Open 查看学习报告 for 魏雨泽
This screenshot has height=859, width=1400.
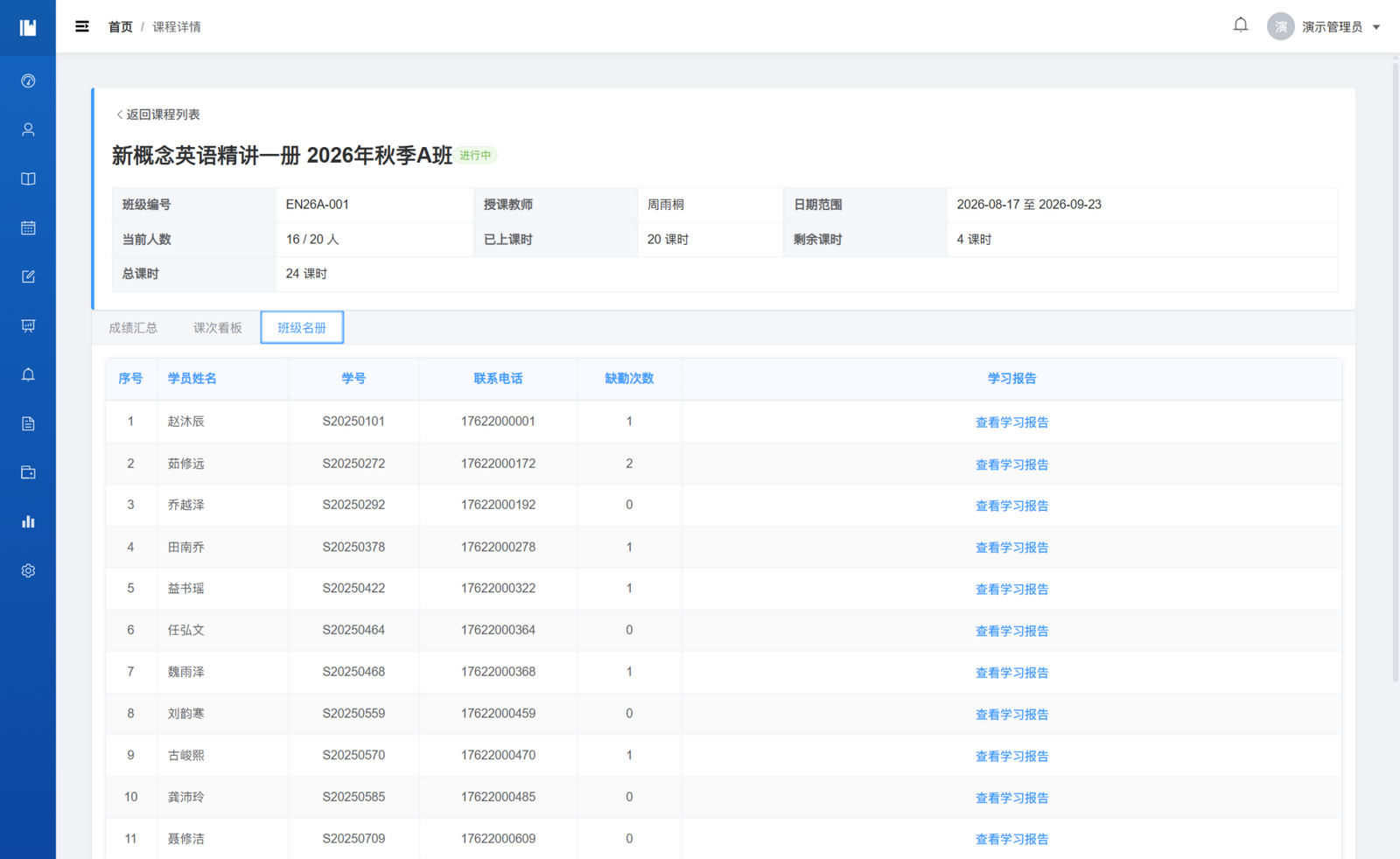pos(1011,673)
